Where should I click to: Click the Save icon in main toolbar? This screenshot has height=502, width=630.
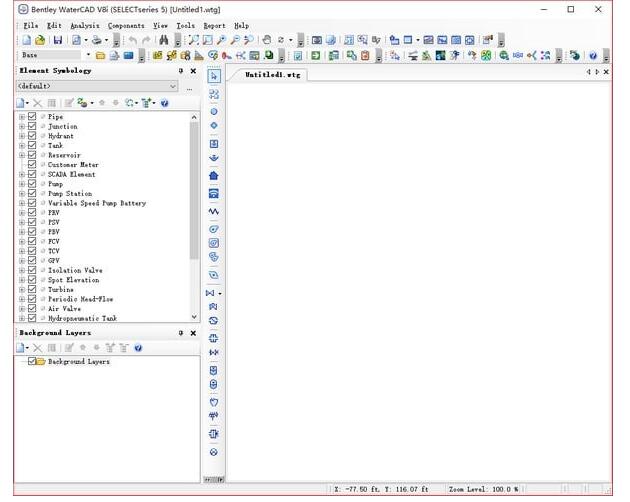[x=57, y=40]
